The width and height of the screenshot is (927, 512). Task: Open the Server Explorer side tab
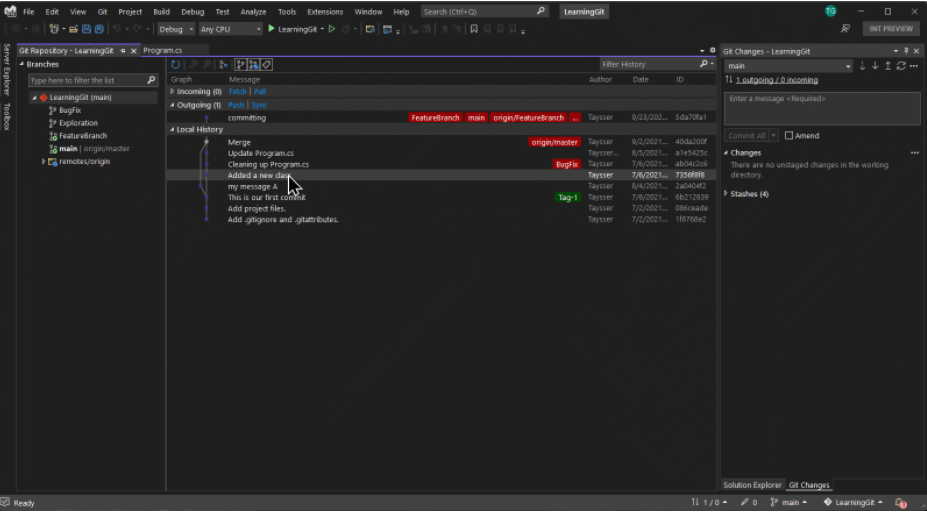[x=7, y=69]
